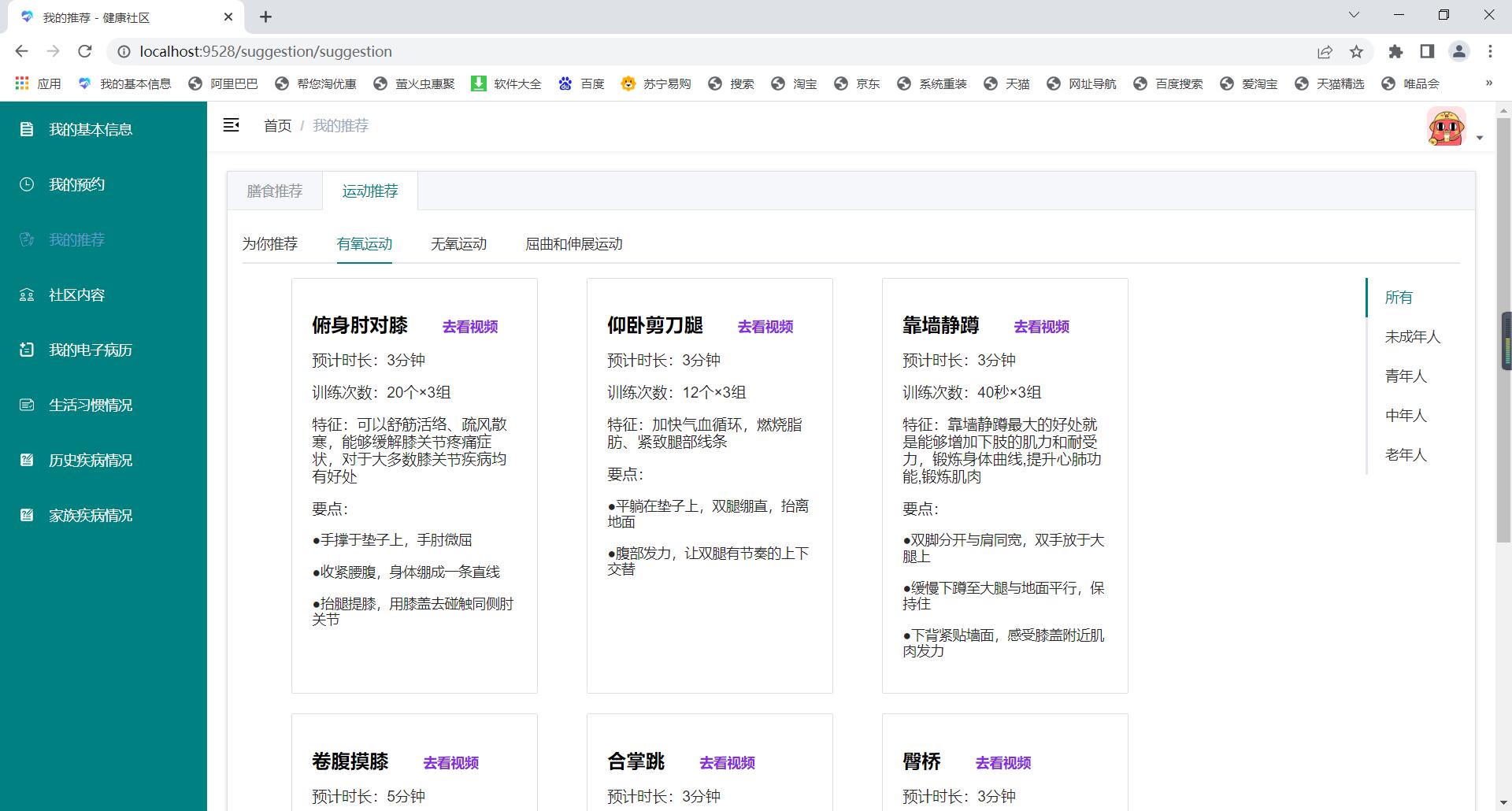The width and height of the screenshot is (1512, 811).
Task: Click 去看视频 for 仰卧剪刀腿
Action: click(x=765, y=327)
